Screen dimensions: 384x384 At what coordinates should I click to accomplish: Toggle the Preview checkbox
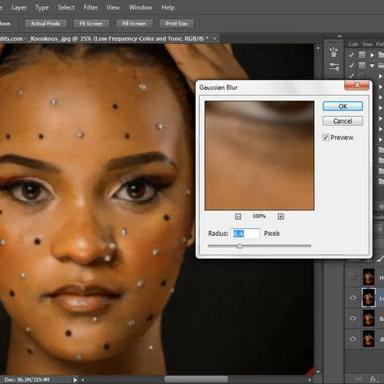(x=326, y=137)
